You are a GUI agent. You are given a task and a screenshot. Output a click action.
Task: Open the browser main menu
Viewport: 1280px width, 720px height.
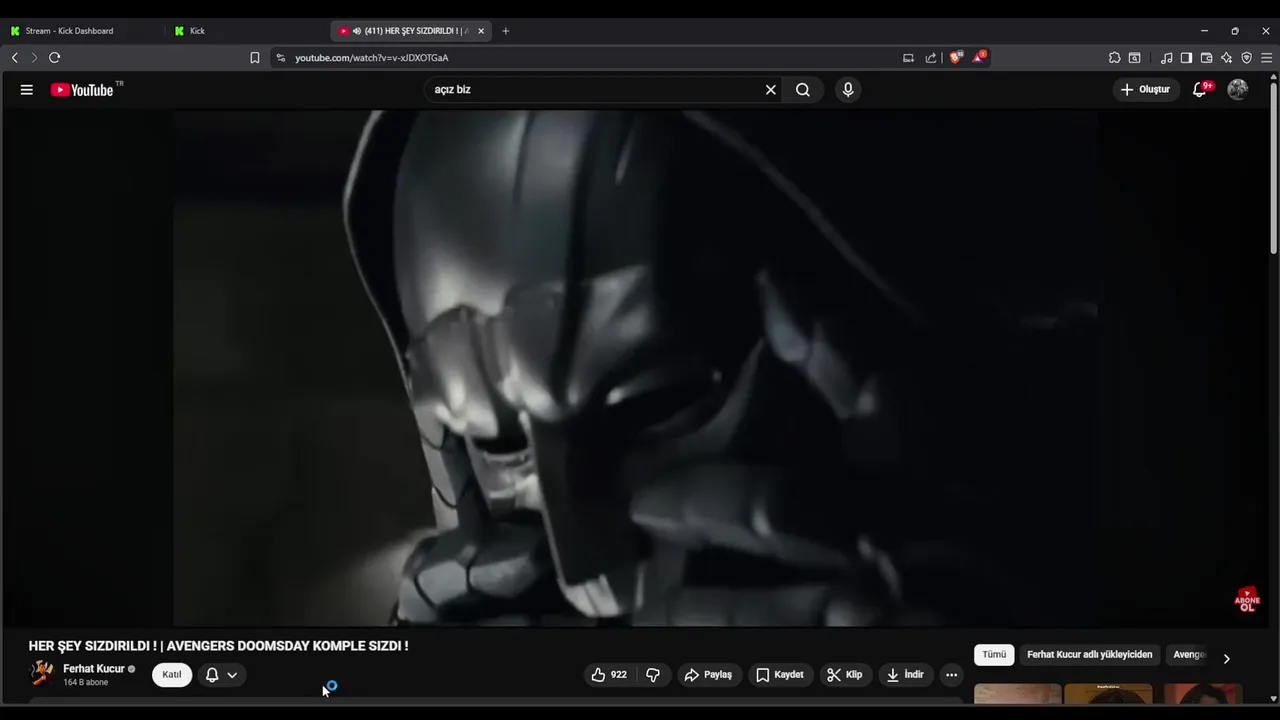[1266, 58]
